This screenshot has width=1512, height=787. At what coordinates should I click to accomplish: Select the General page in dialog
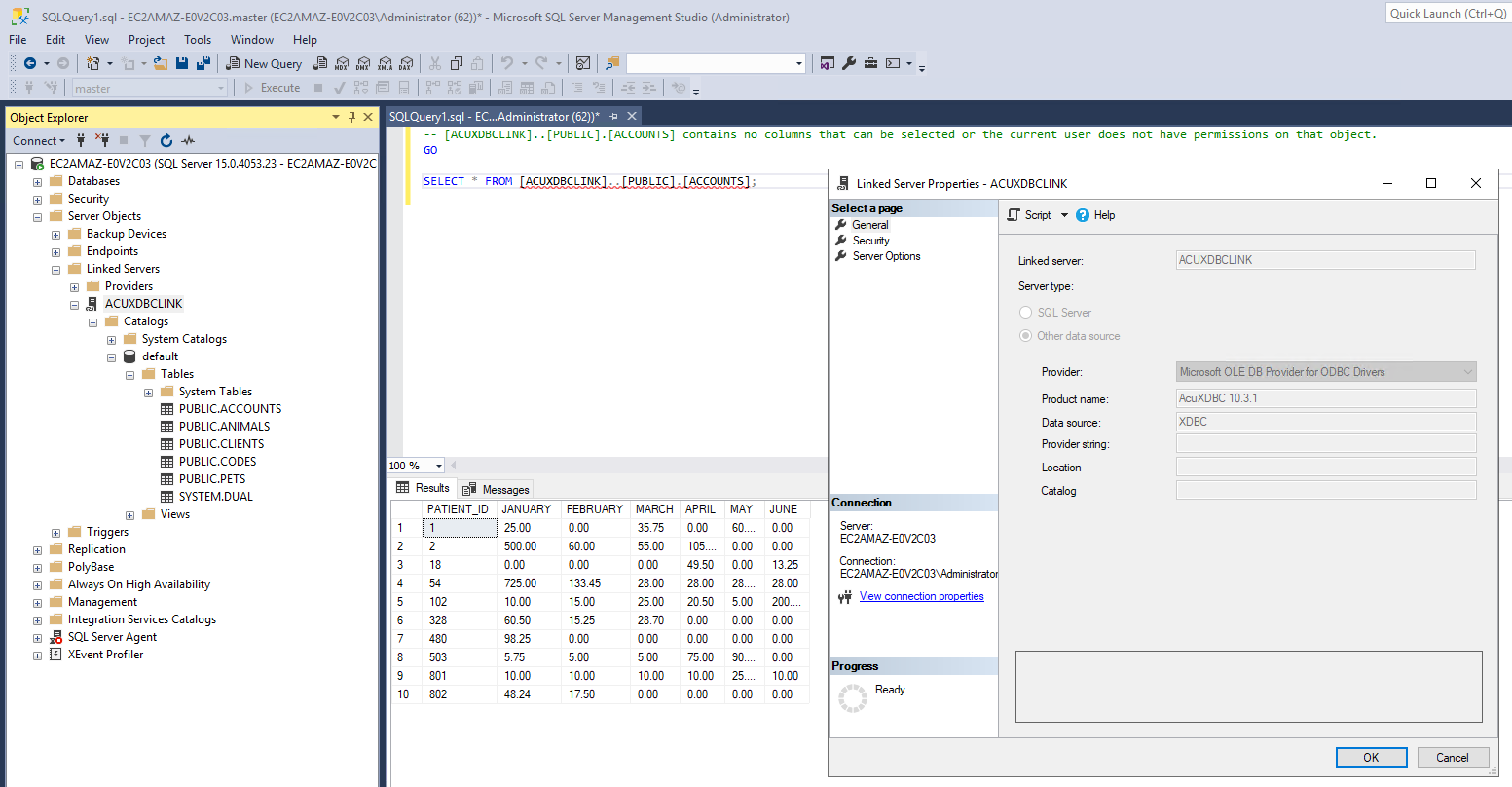tap(869, 225)
